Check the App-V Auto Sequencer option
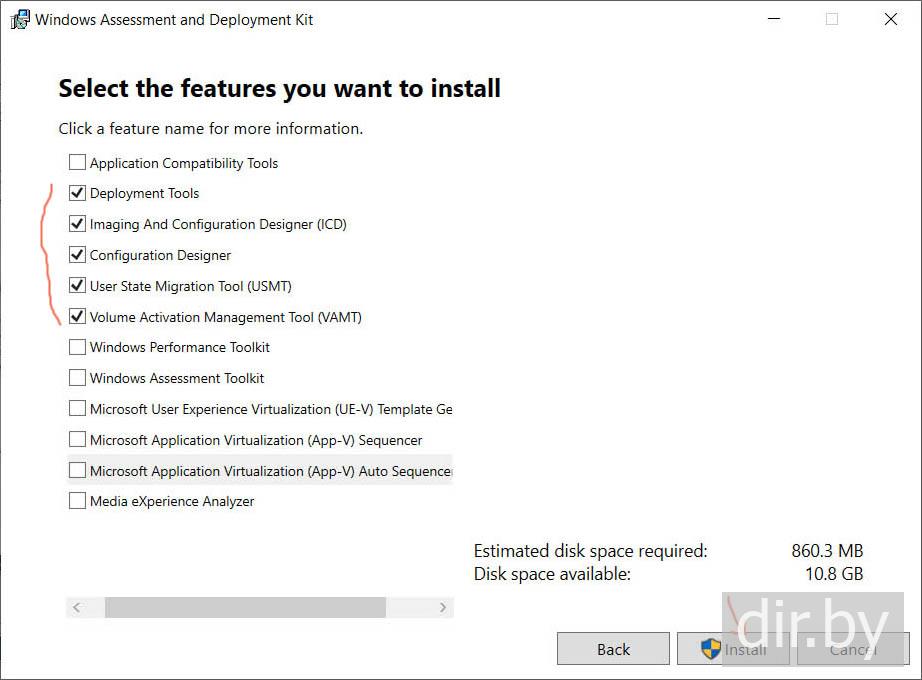 77,471
